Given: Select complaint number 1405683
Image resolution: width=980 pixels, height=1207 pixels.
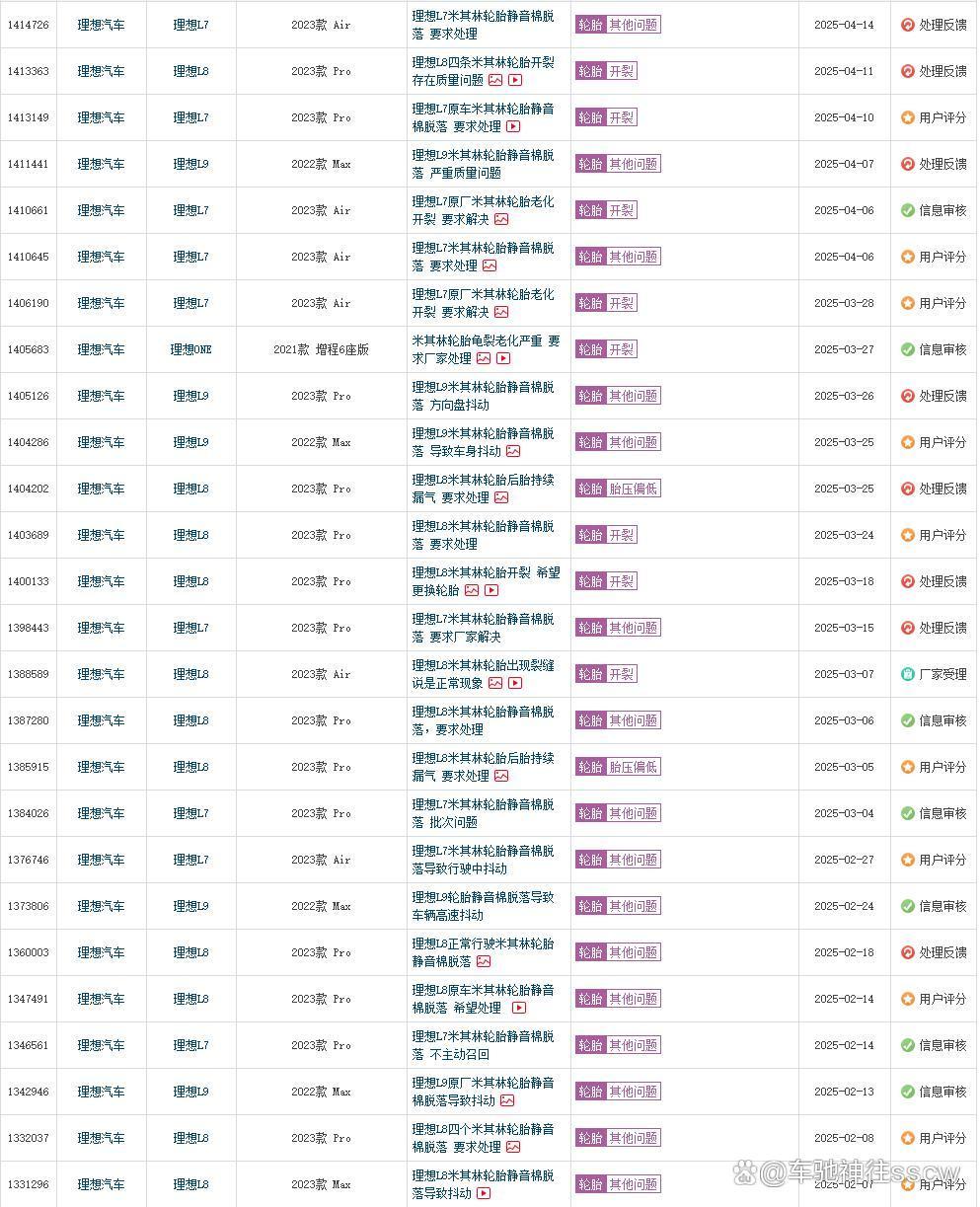Looking at the screenshot, I should [28, 349].
